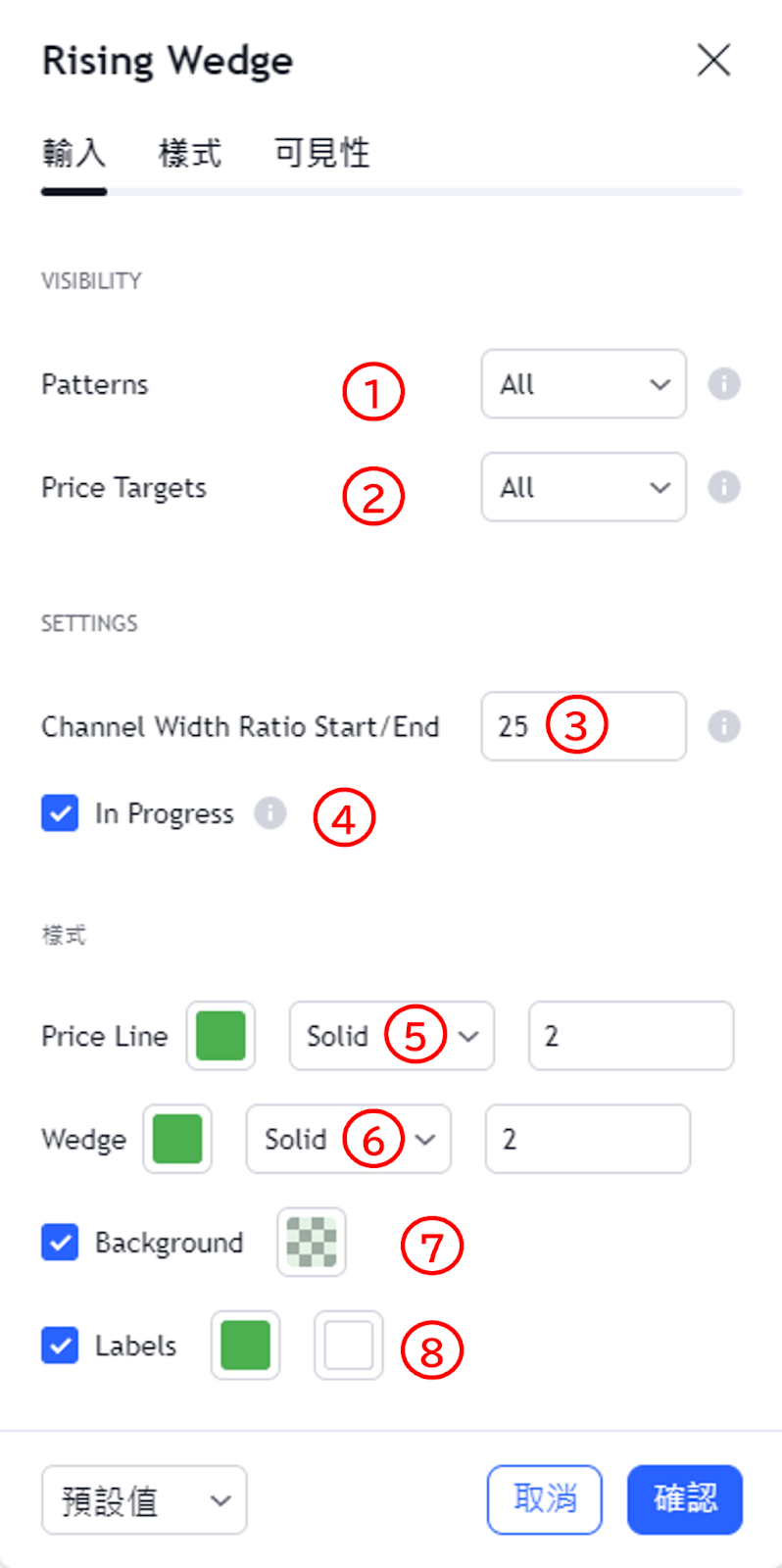This screenshot has width=782, height=1568.
Task: Click info icon next to In Progress
Action: [x=270, y=812]
